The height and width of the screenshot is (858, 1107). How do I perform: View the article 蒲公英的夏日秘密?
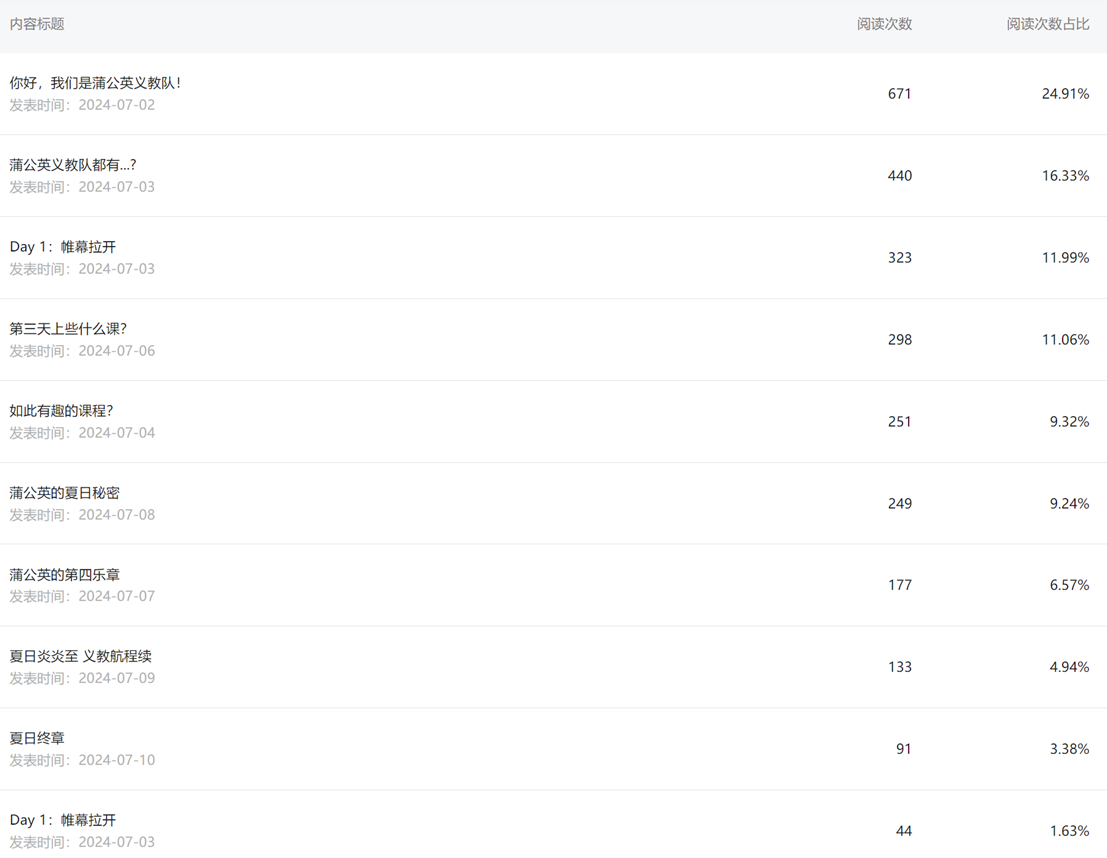[x=65, y=493]
